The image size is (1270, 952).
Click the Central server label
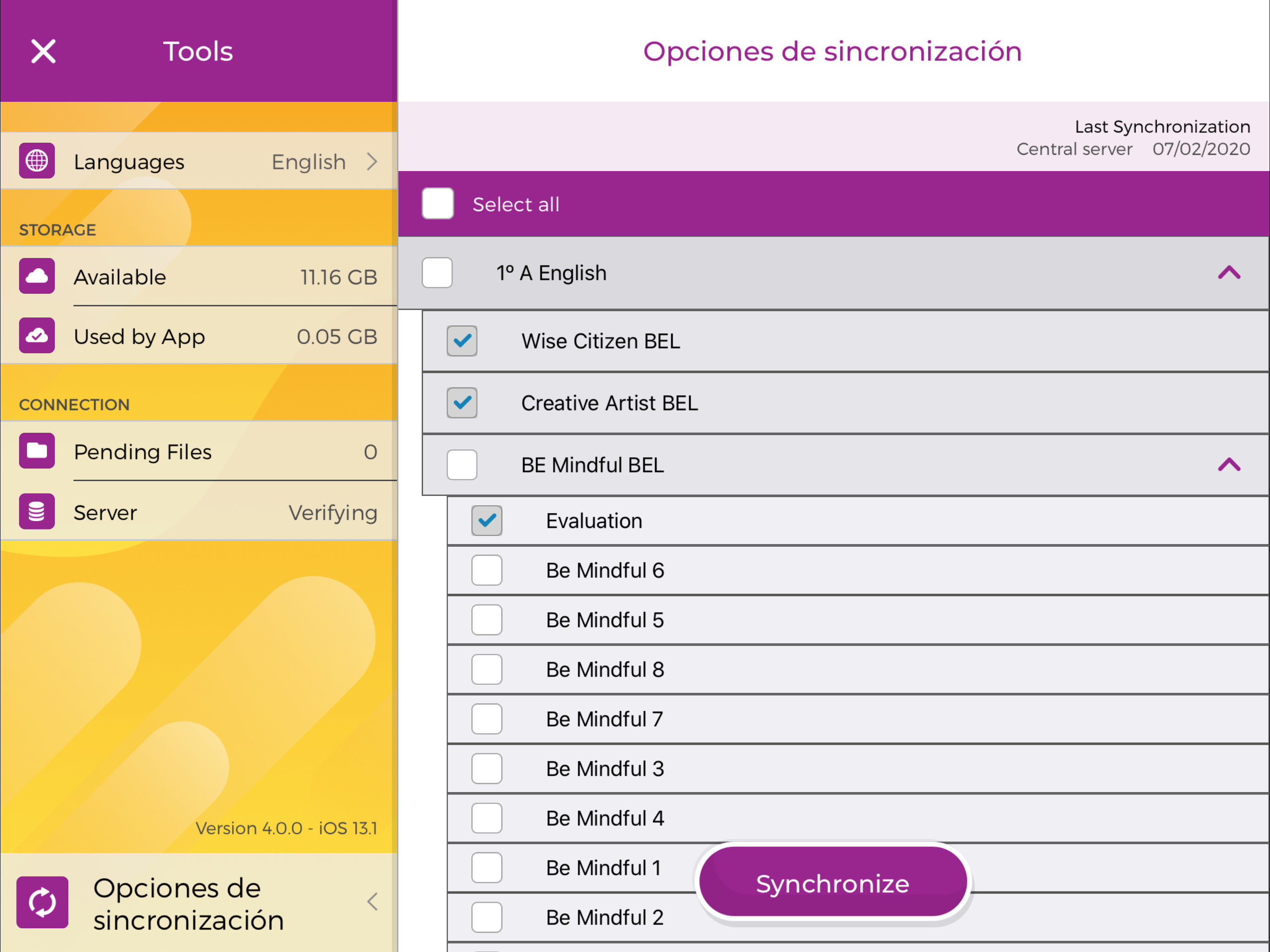coord(1074,149)
